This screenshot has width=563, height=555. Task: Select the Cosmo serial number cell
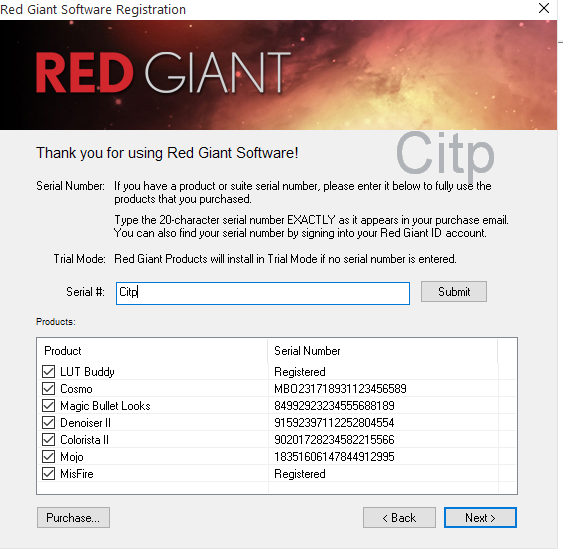coord(340,389)
